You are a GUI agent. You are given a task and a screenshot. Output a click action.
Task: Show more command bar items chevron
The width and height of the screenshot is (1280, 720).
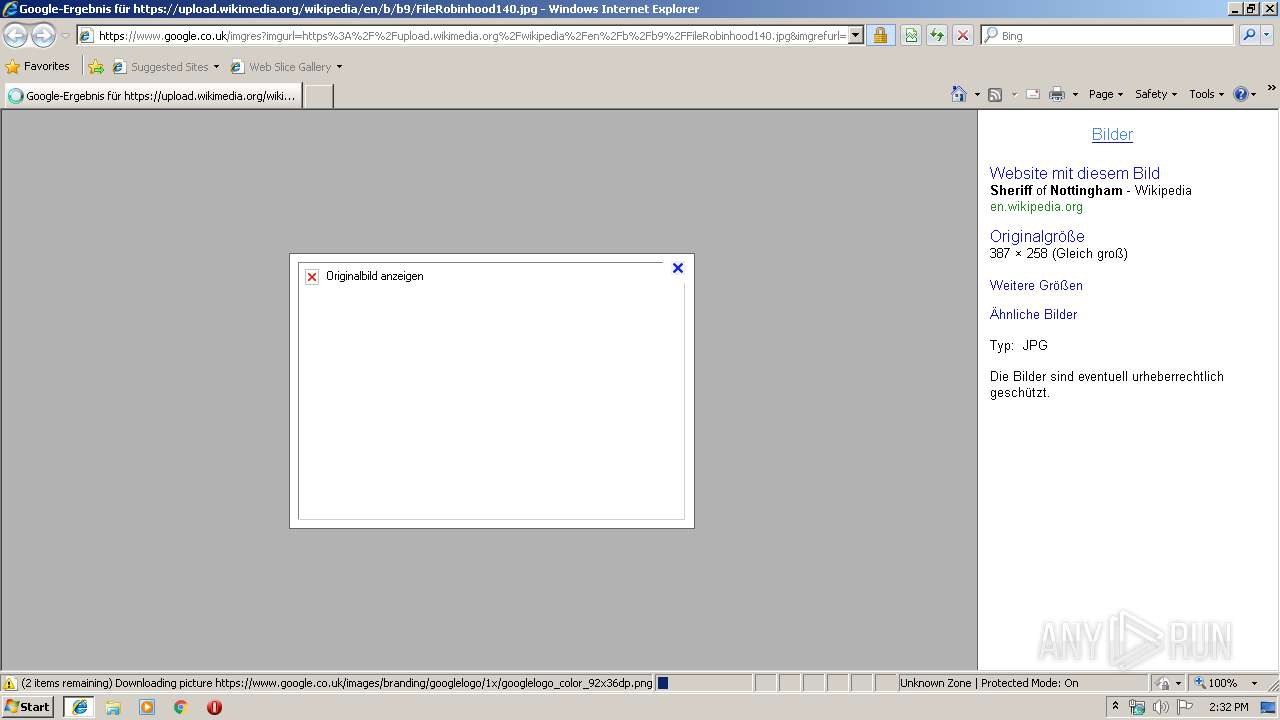pyautogui.click(x=1272, y=88)
